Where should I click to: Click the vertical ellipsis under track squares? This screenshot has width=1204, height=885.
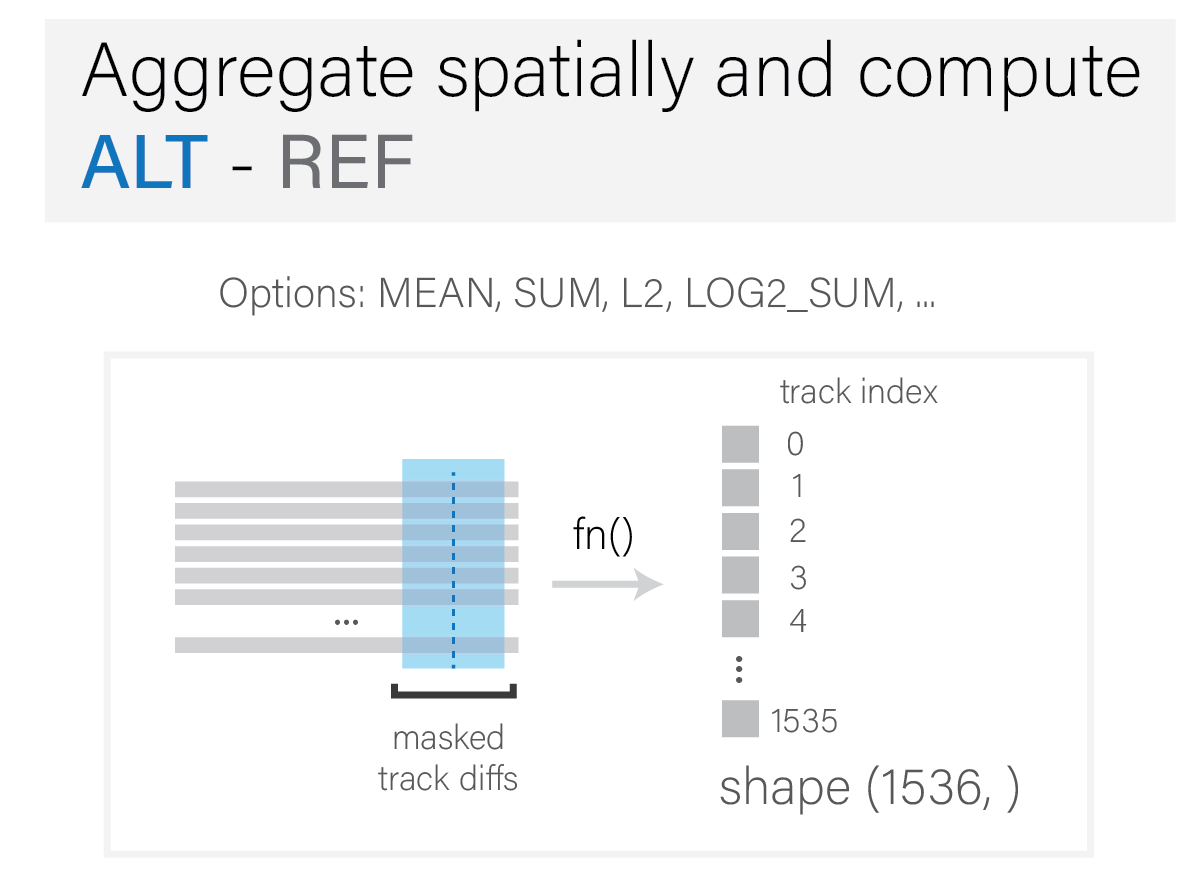[739, 669]
